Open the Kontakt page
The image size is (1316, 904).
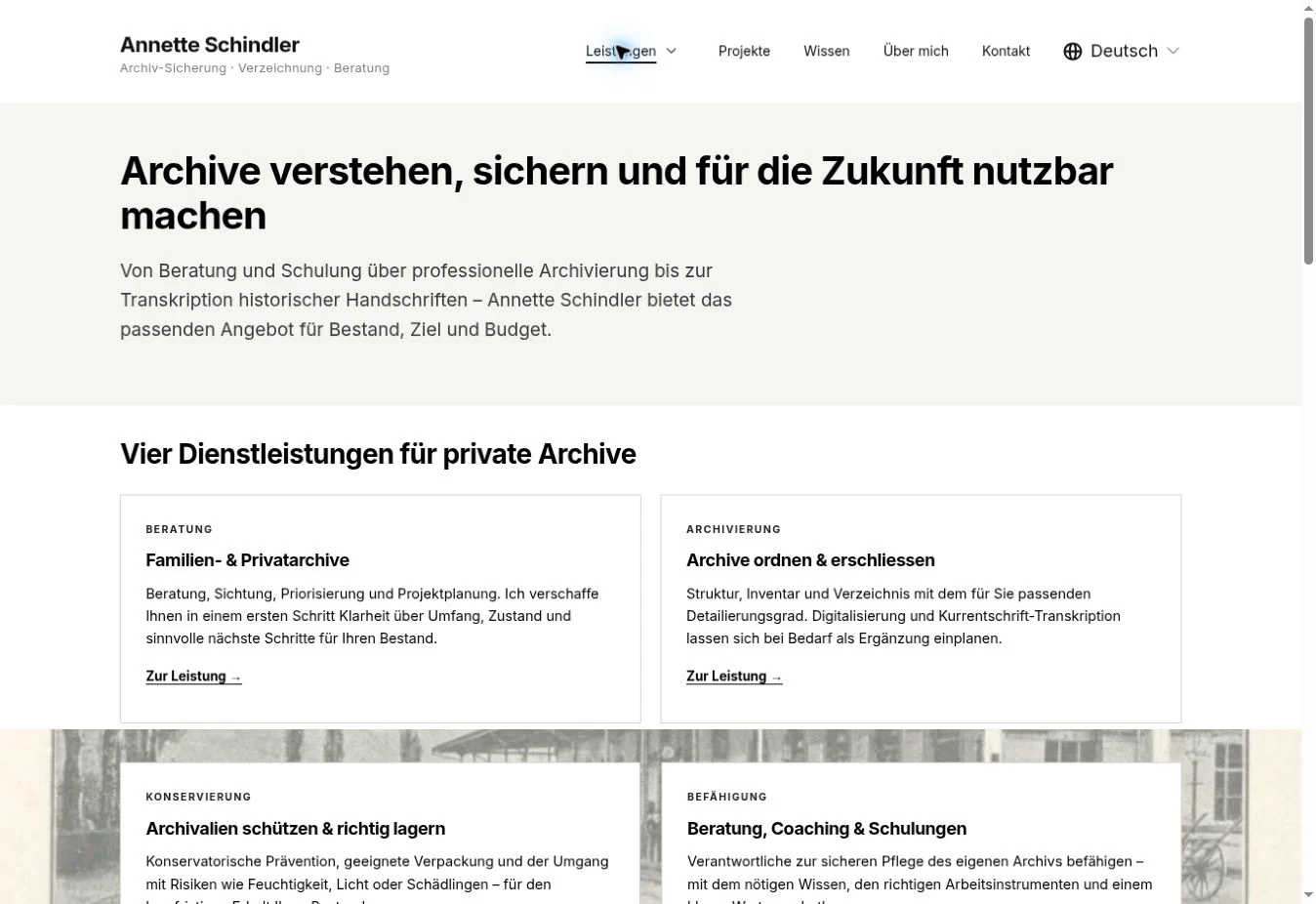[x=1006, y=51]
